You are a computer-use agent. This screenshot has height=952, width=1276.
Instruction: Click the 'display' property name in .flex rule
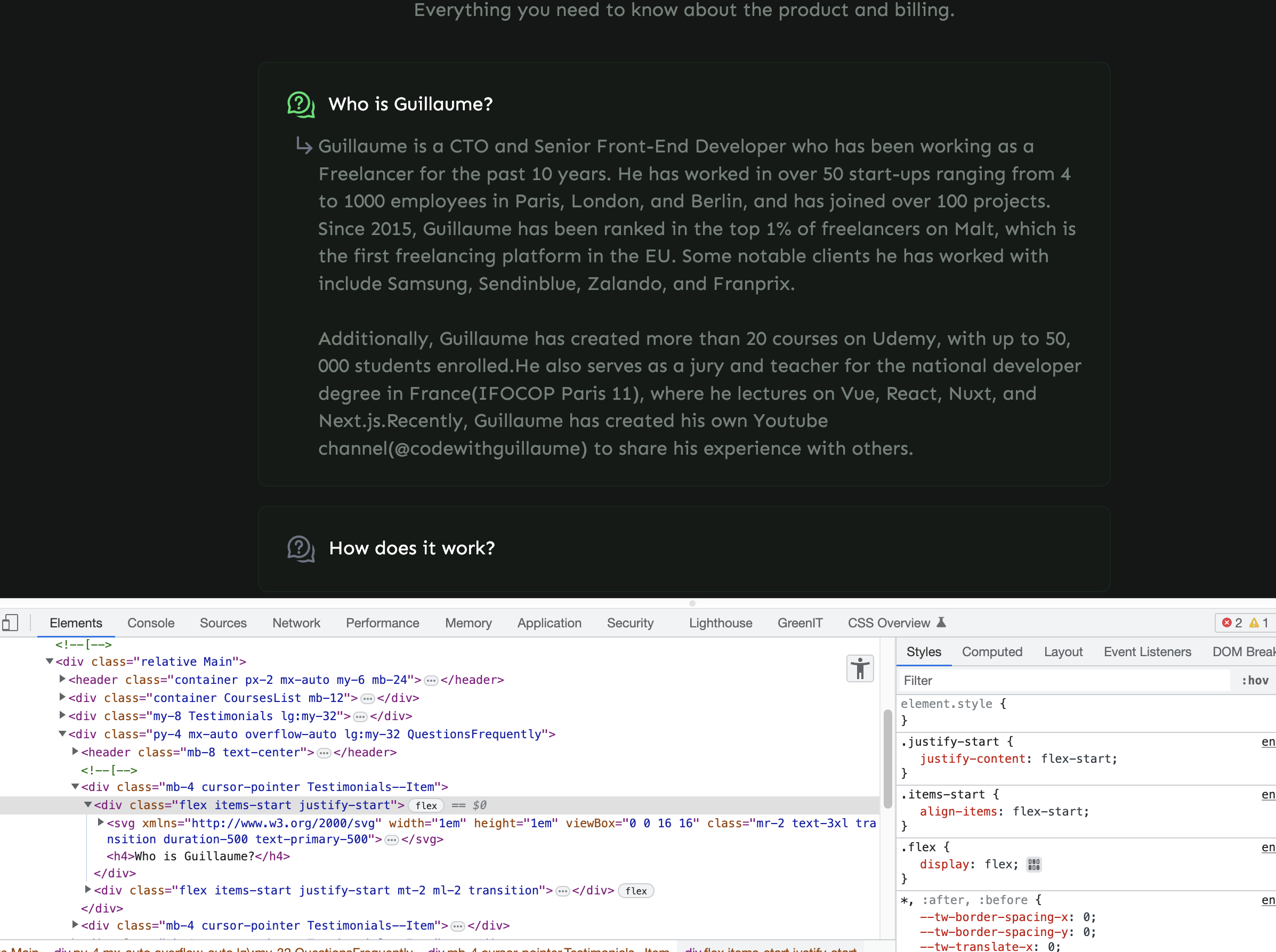coord(945,865)
